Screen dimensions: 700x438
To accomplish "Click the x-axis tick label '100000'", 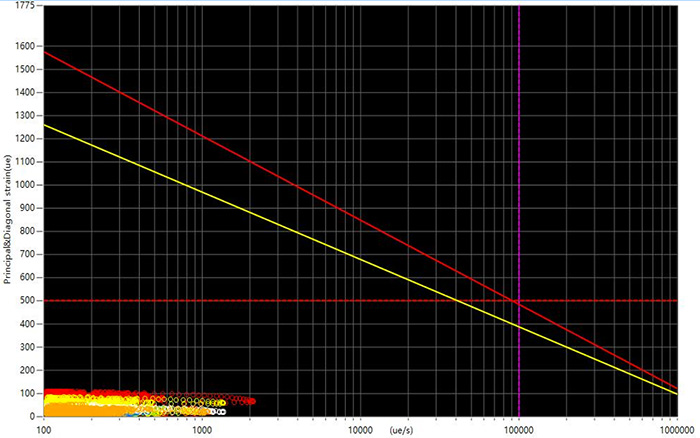I will pyautogui.click(x=519, y=430).
